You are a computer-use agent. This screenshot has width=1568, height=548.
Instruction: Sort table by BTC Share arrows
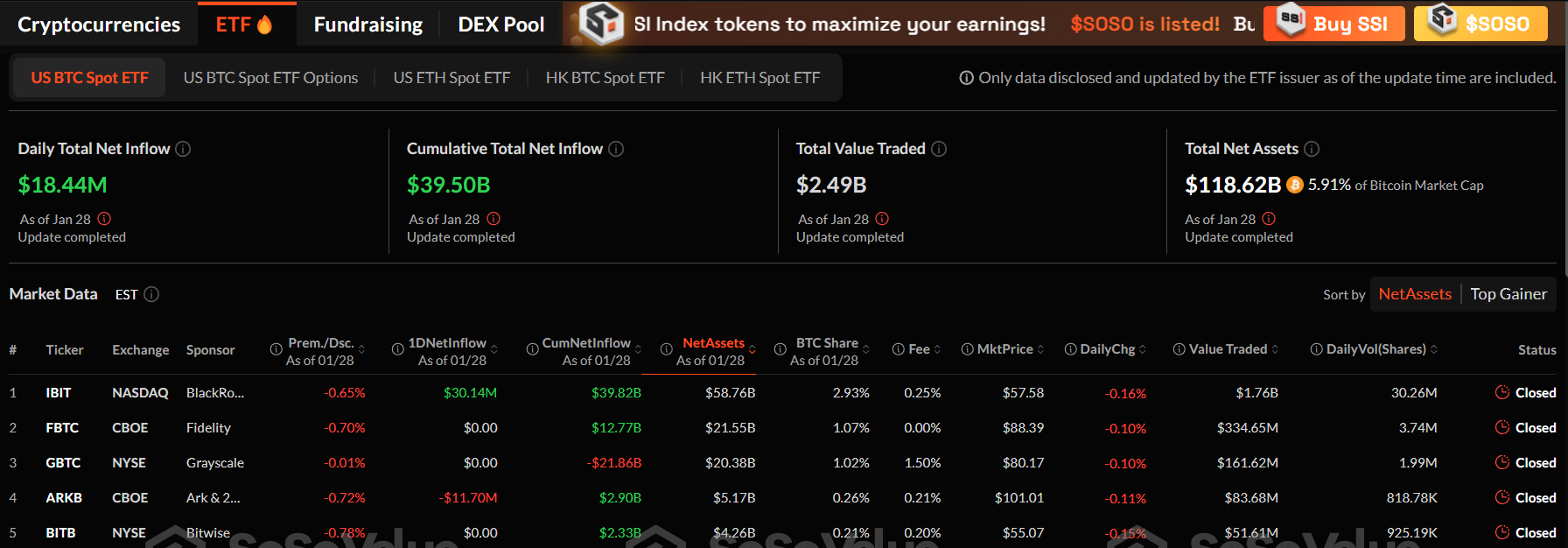tap(866, 349)
